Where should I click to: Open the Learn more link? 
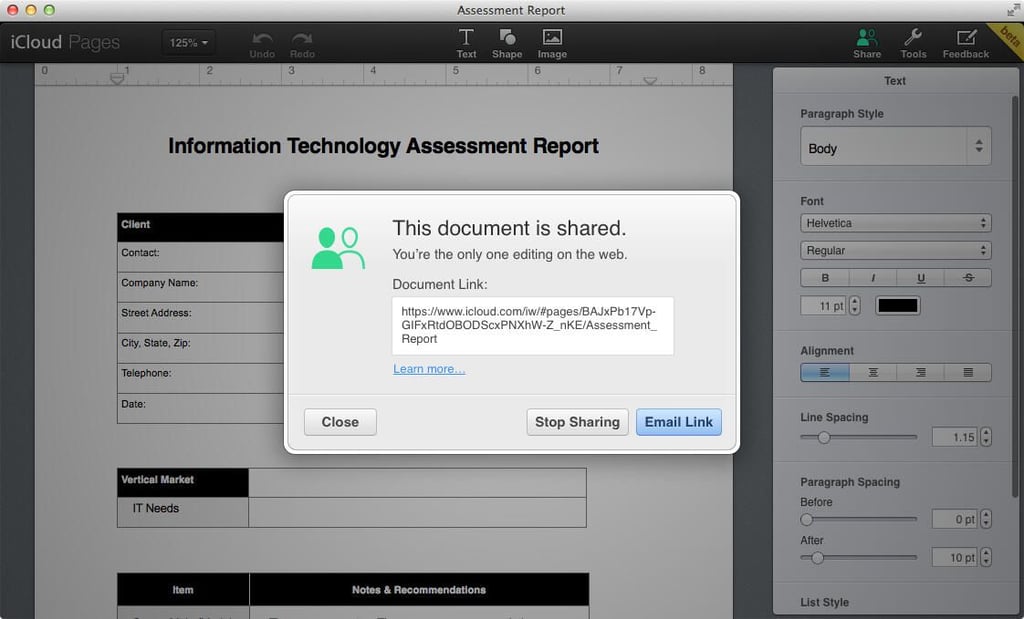click(x=429, y=369)
